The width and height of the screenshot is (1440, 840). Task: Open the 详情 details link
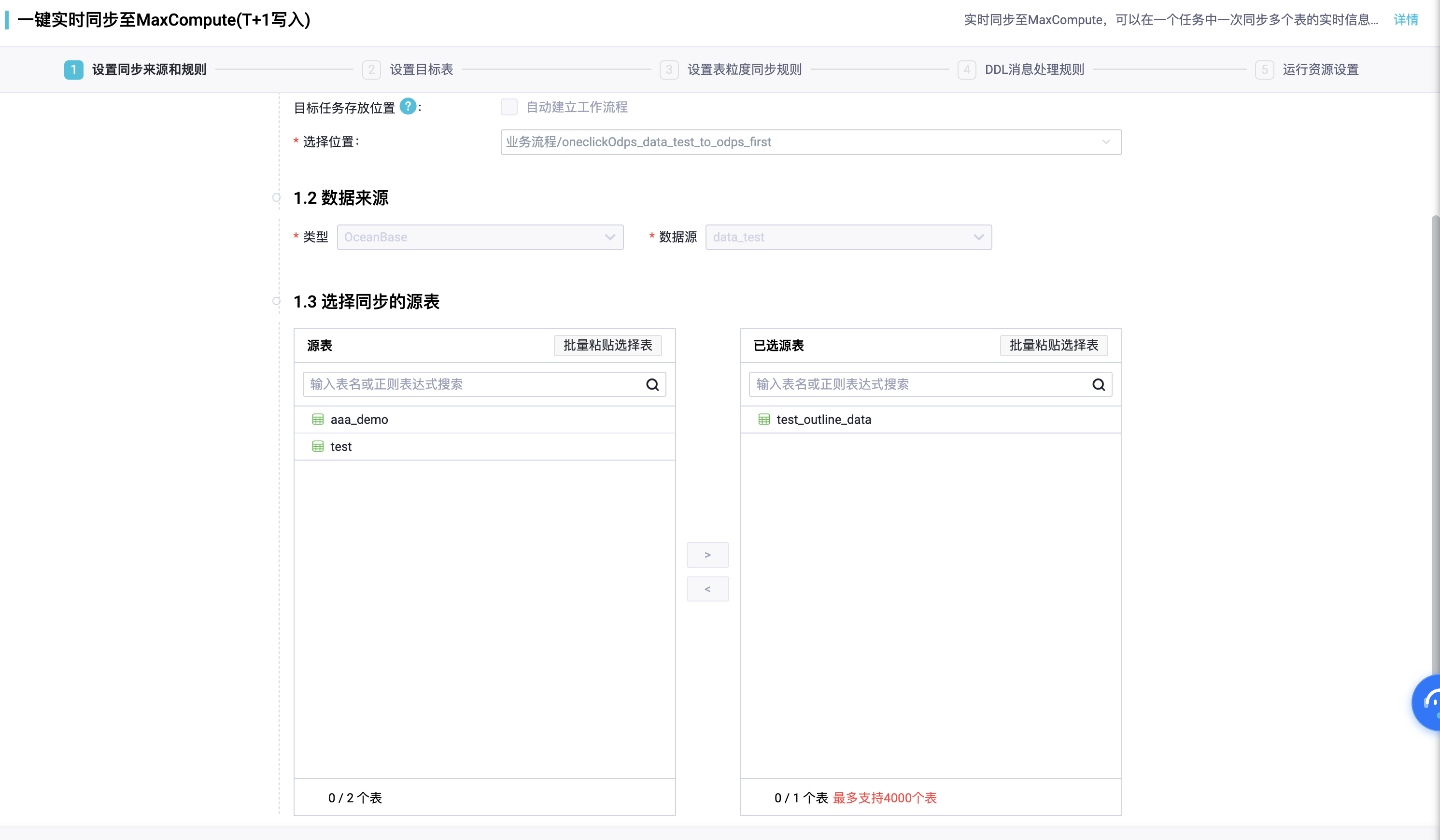click(x=1406, y=20)
